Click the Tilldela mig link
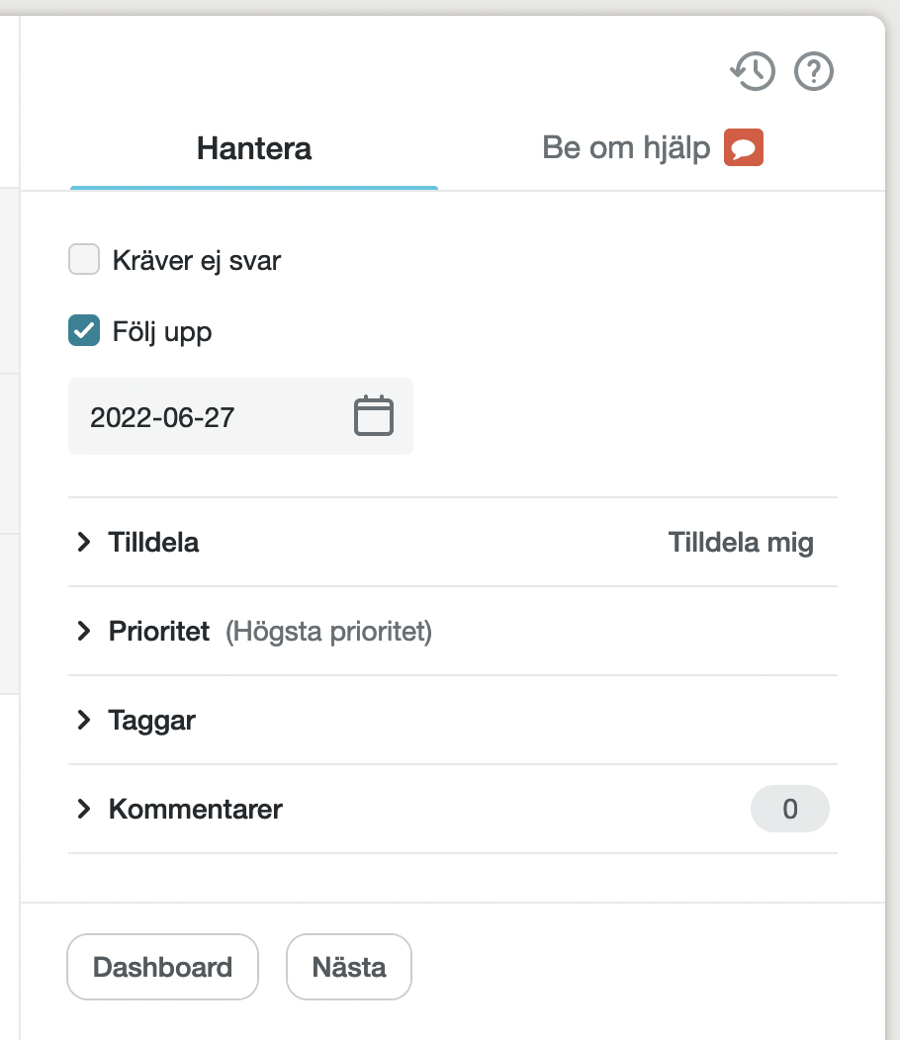This screenshot has width=900, height=1040. tap(741, 543)
